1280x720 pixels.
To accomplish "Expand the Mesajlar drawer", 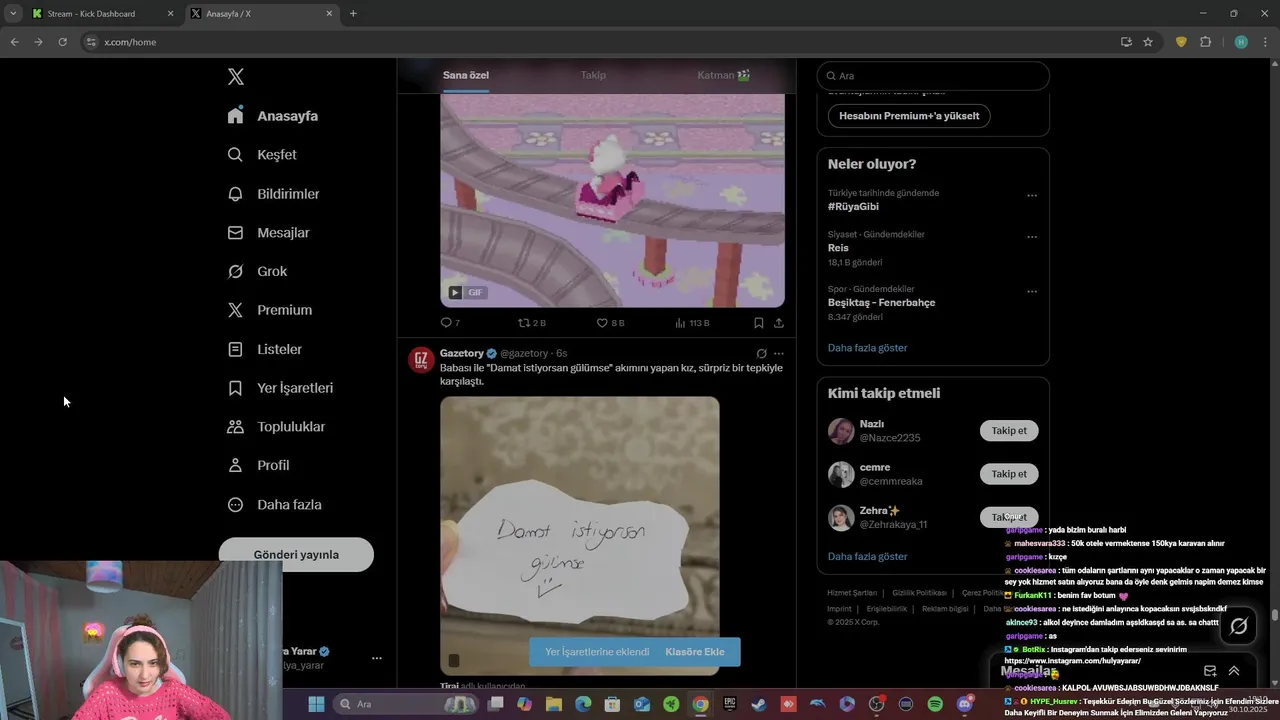I will pyautogui.click(x=1234, y=671).
